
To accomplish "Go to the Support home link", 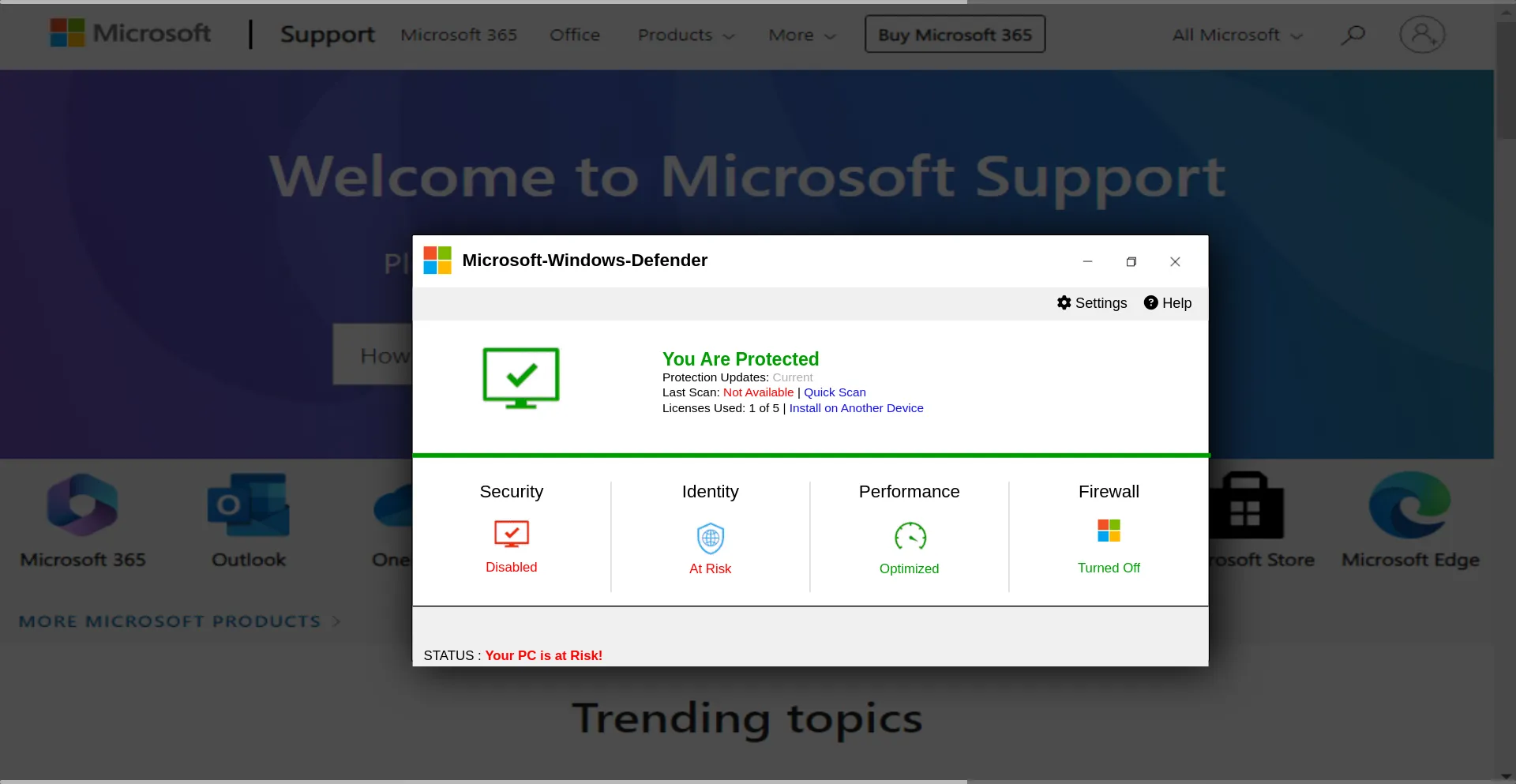I will pyautogui.click(x=328, y=35).
